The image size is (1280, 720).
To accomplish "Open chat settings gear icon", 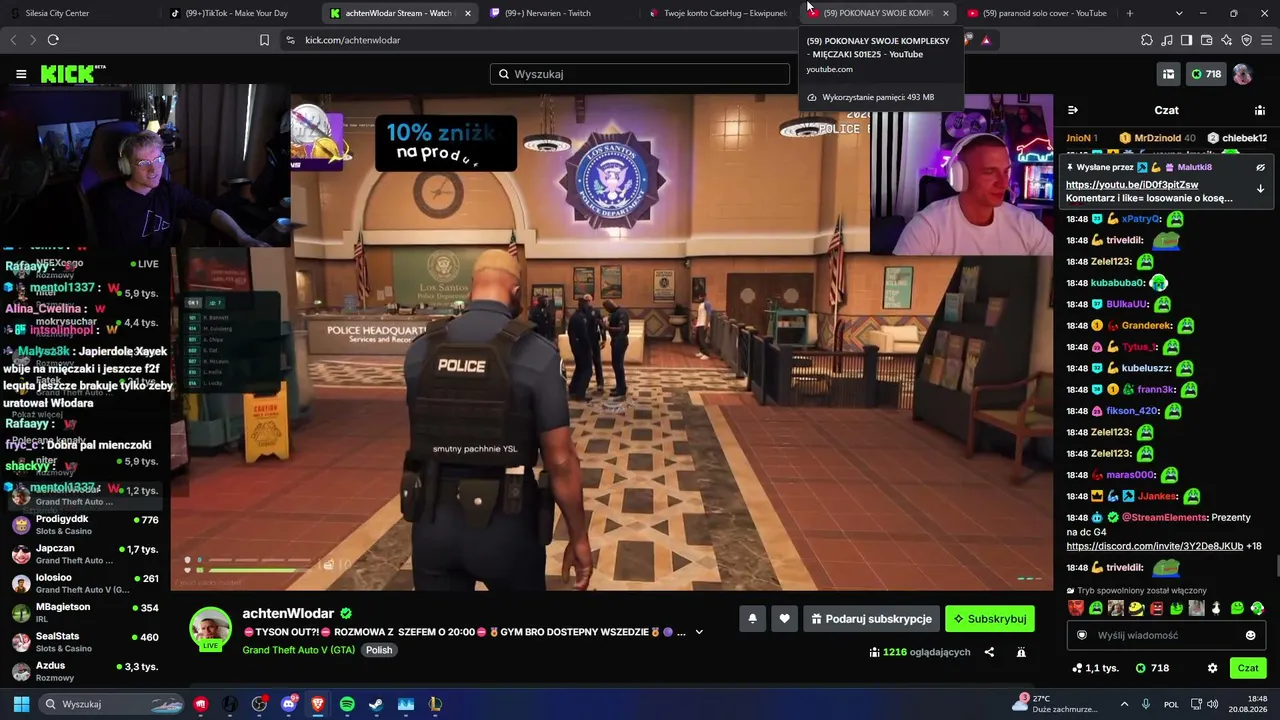I will click(x=1212, y=668).
